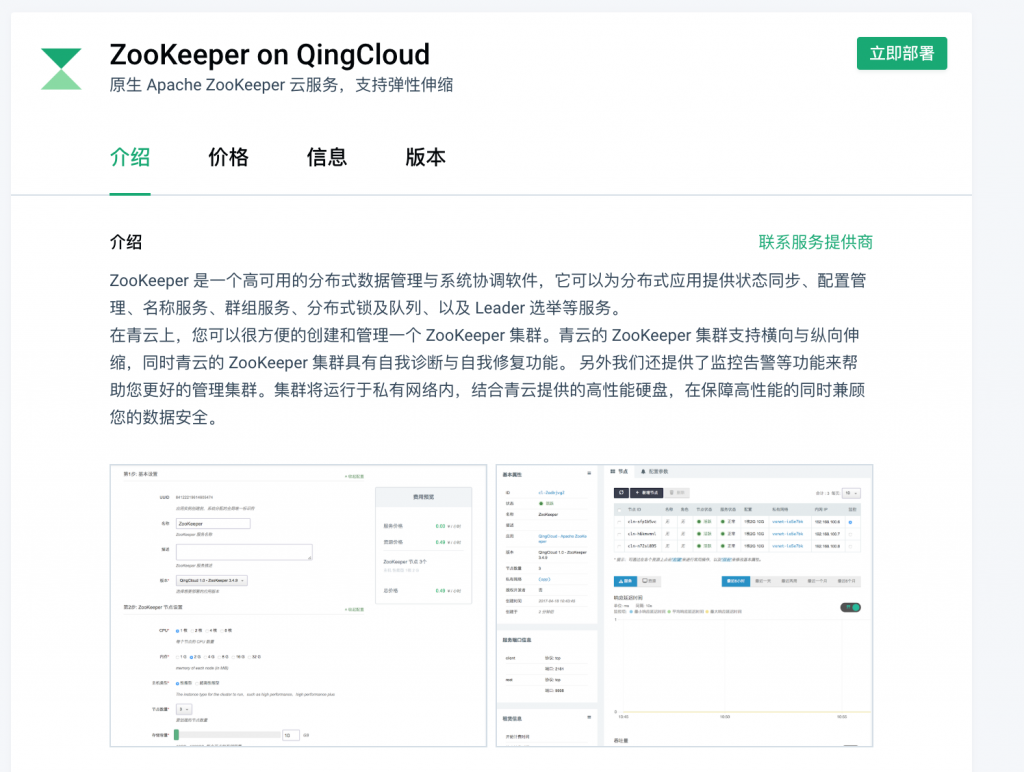Screen dimensions: 1024x772
Task: Click the paragraph line starting "ZooKeeper 是一个高可用的分布式"
Action: click(488, 281)
